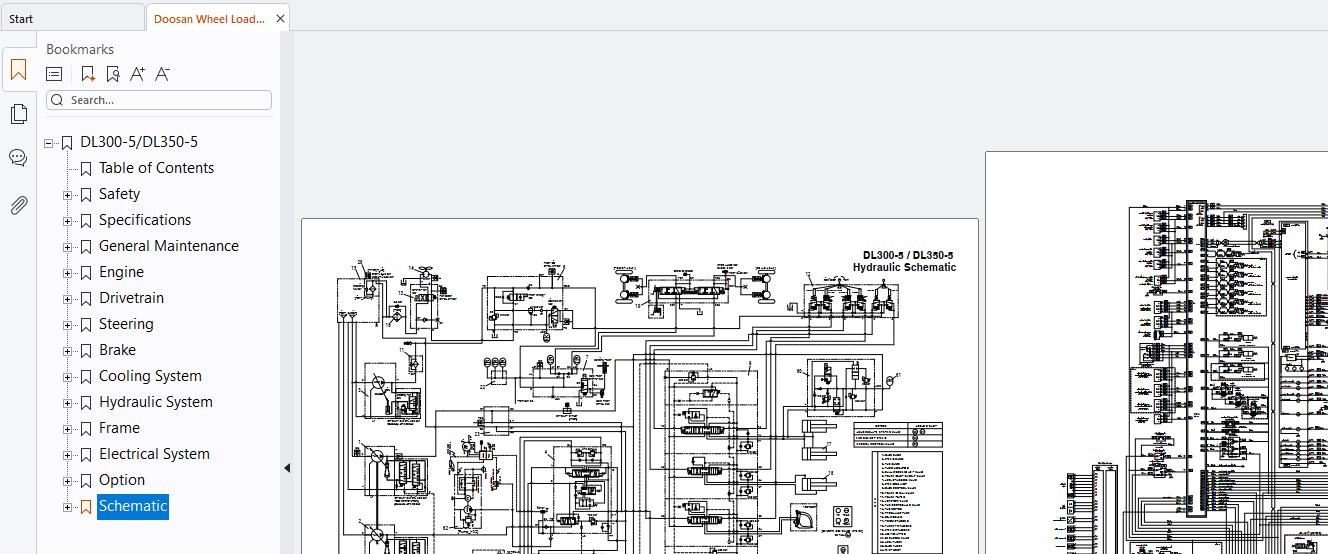The height and width of the screenshot is (554, 1328).
Task: Expand the Electrical System bookmark node
Action: (67, 455)
